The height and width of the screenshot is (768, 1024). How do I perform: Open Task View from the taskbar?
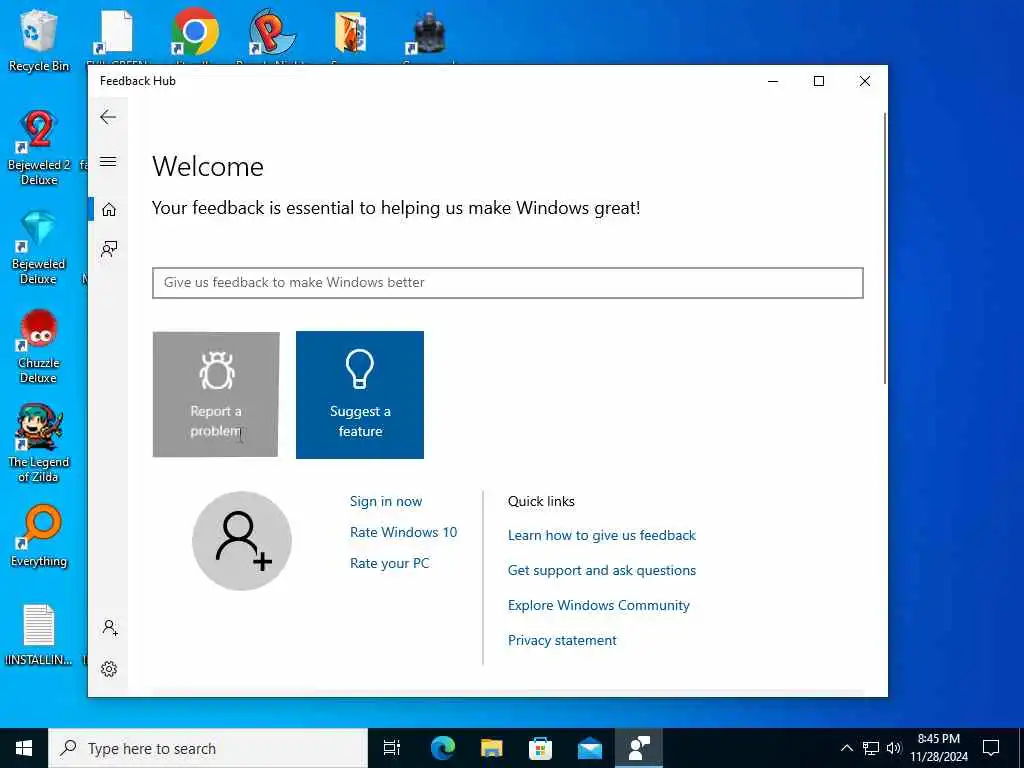(x=392, y=748)
